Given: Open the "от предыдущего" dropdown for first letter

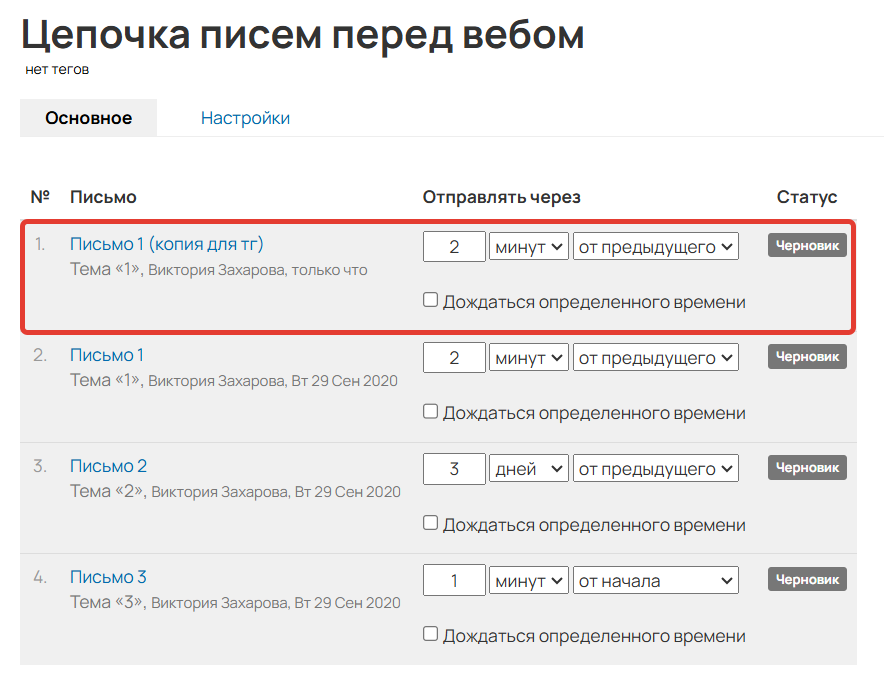Looking at the screenshot, I should point(655,245).
